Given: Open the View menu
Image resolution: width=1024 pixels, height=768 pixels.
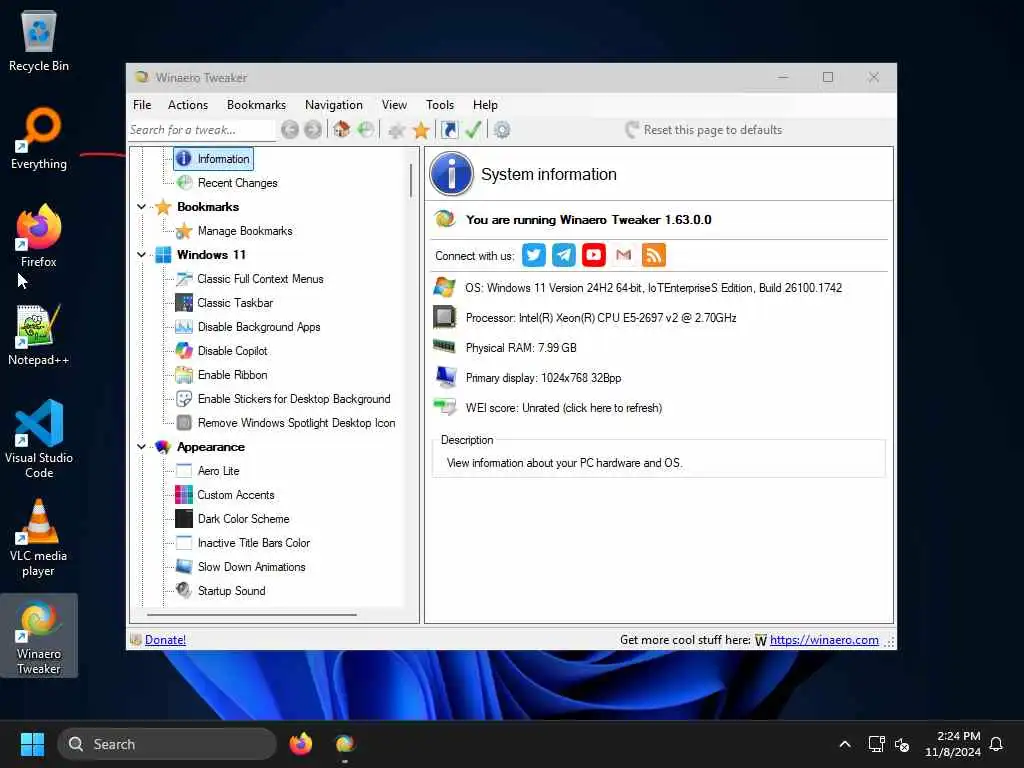Looking at the screenshot, I should (x=394, y=104).
